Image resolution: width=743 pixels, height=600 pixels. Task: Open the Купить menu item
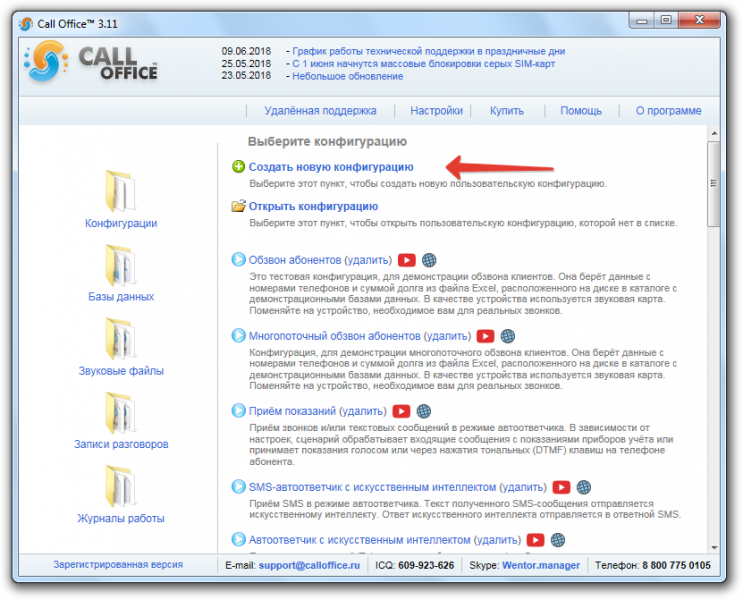(507, 110)
